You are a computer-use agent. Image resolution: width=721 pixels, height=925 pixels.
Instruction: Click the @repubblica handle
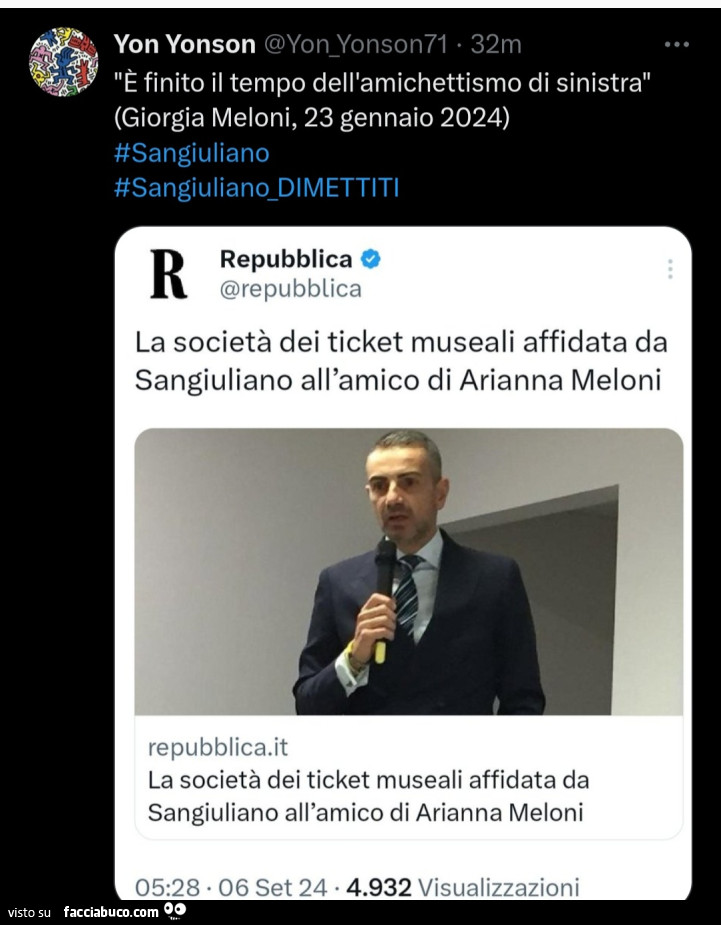(291, 290)
